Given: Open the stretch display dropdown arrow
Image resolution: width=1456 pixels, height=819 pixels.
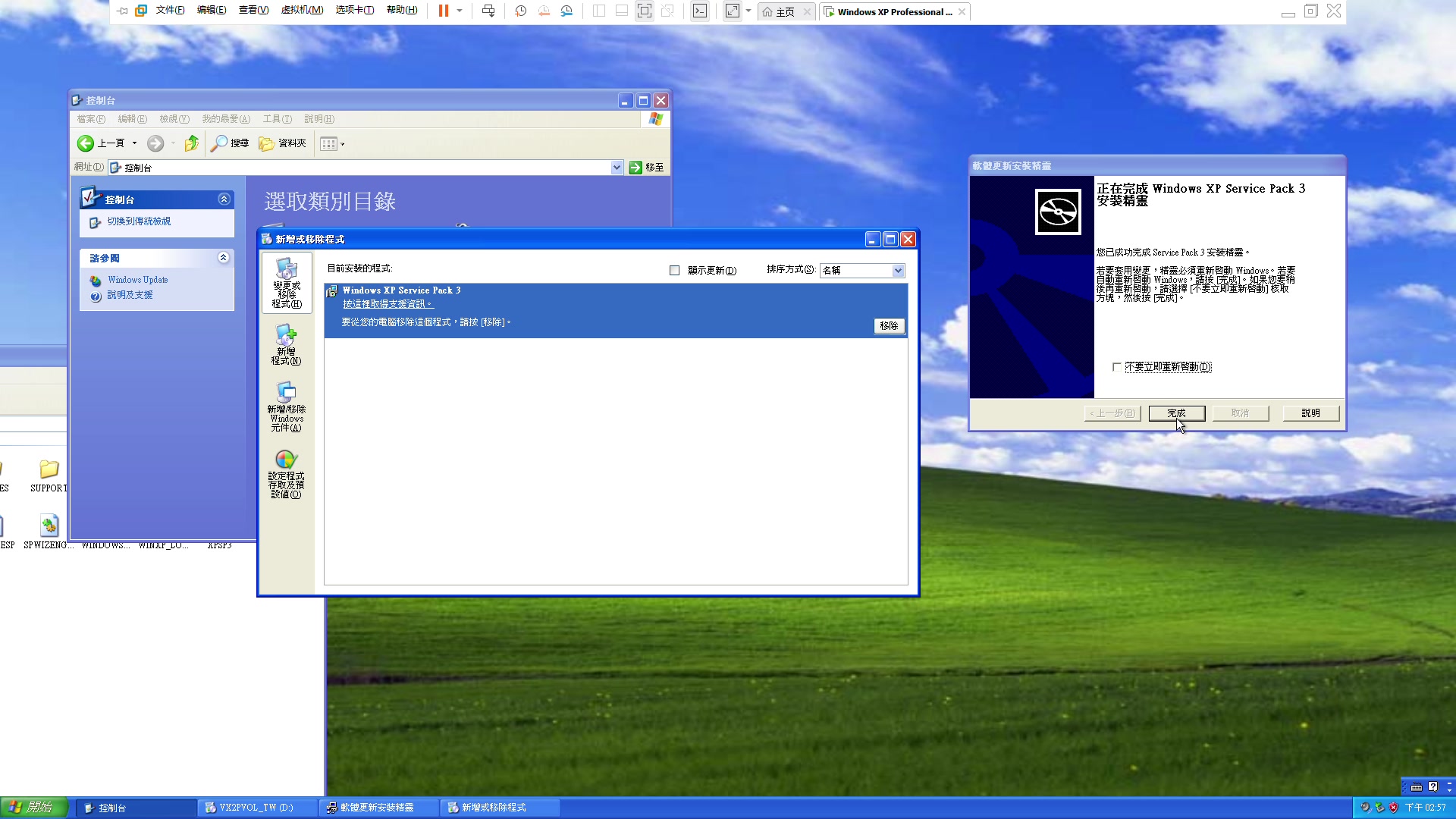Looking at the screenshot, I should pos(748,11).
